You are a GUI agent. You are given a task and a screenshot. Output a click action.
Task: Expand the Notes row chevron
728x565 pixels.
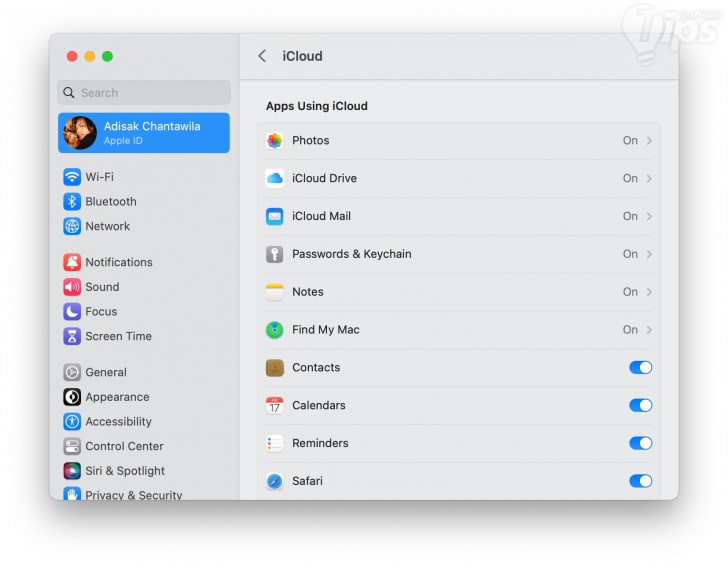[x=649, y=292]
